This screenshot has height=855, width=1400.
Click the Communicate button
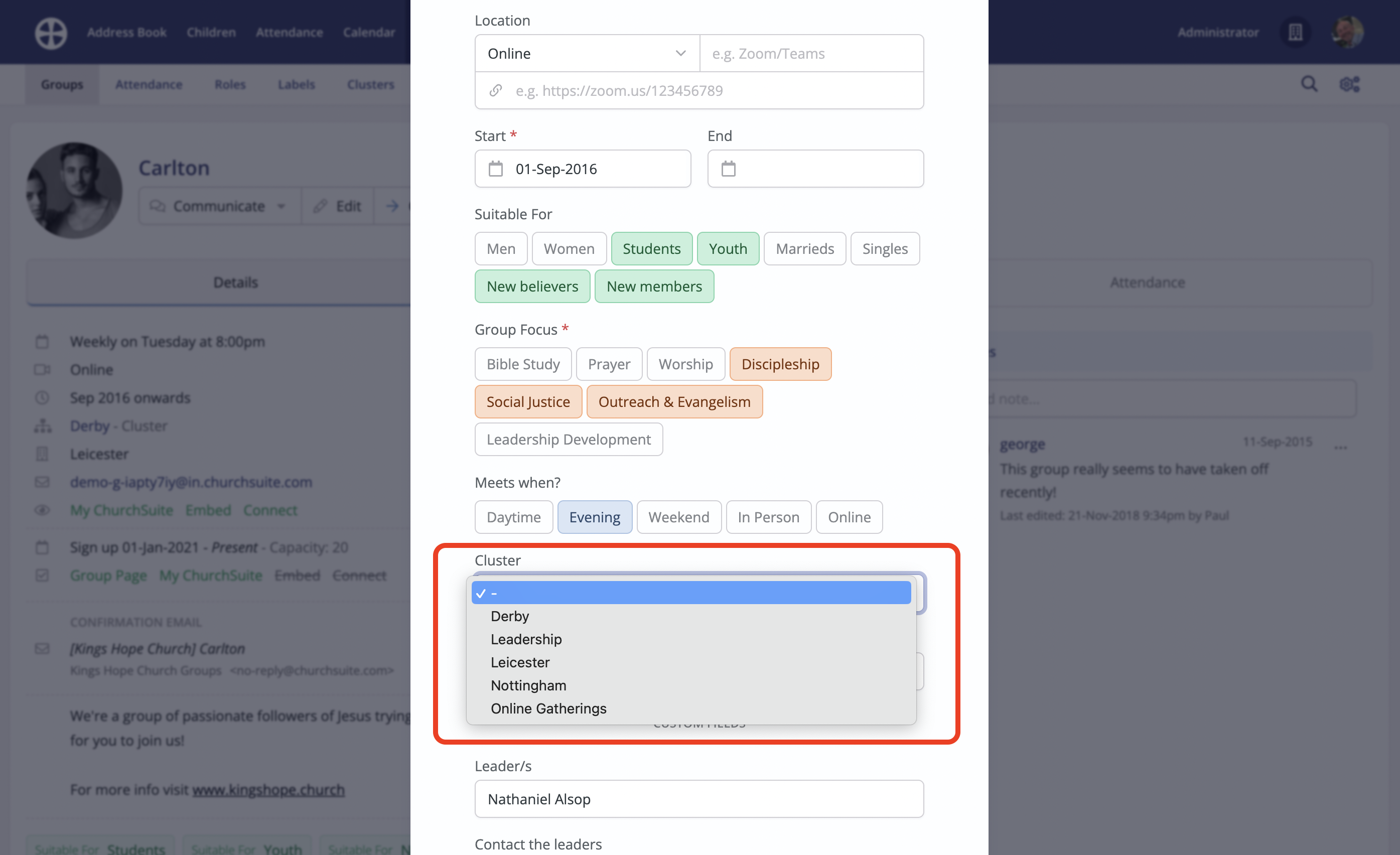pyautogui.click(x=218, y=206)
